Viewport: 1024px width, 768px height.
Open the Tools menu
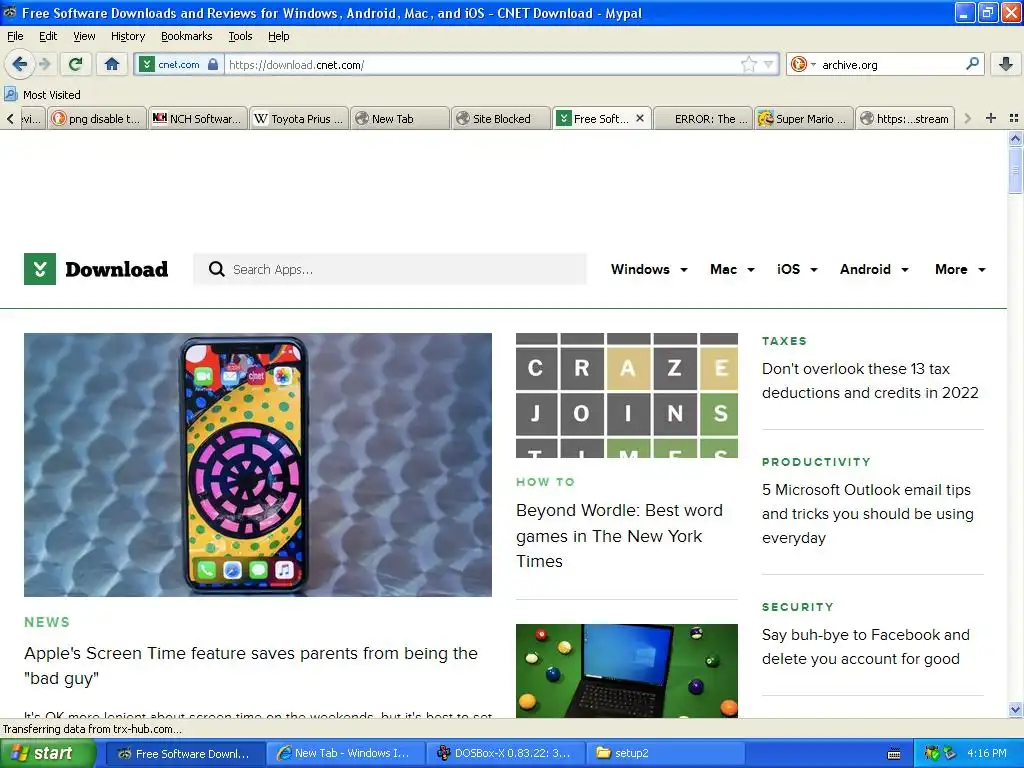pyautogui.click(x=240, y=36)
